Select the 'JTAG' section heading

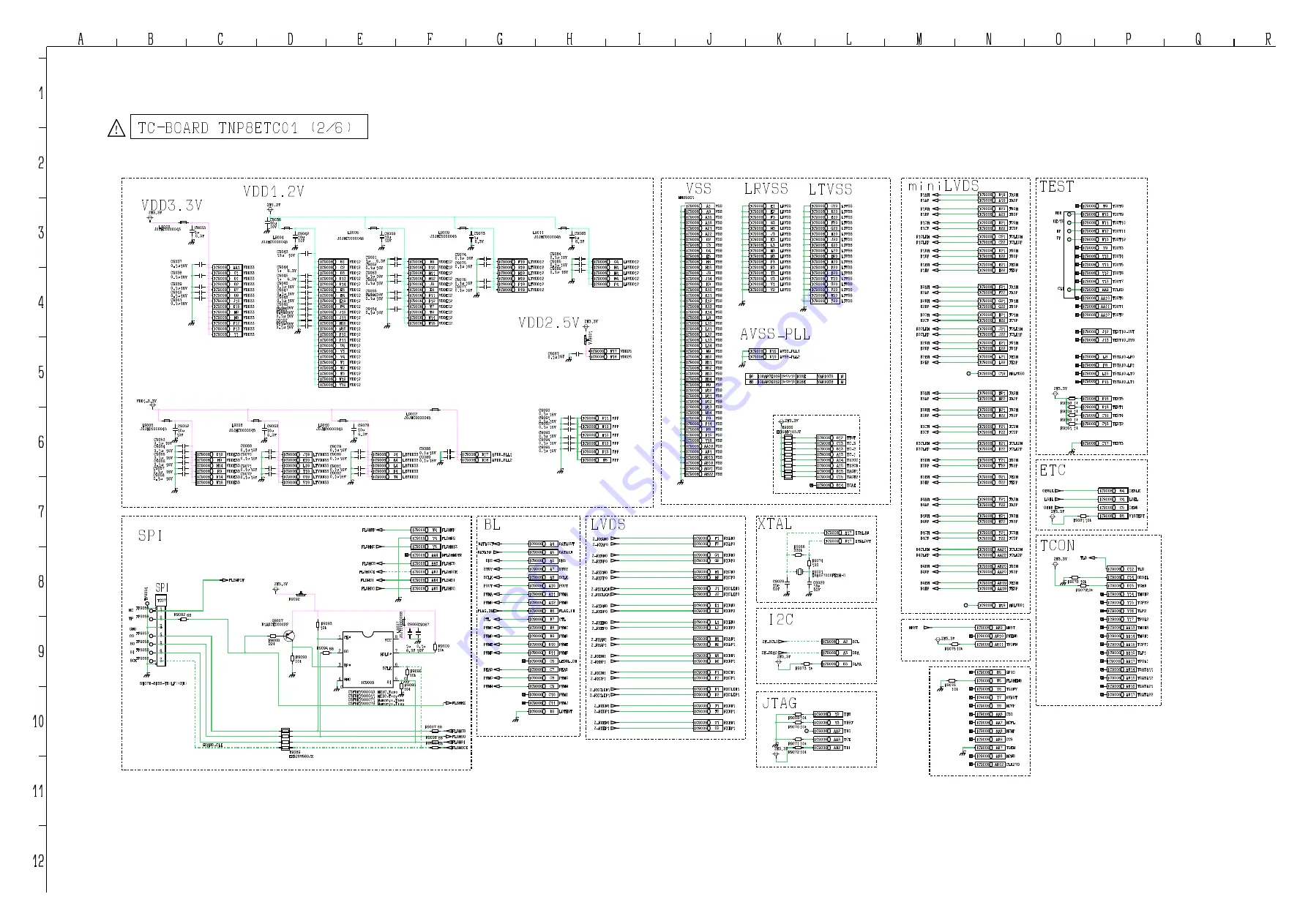[x=780, y=703]
